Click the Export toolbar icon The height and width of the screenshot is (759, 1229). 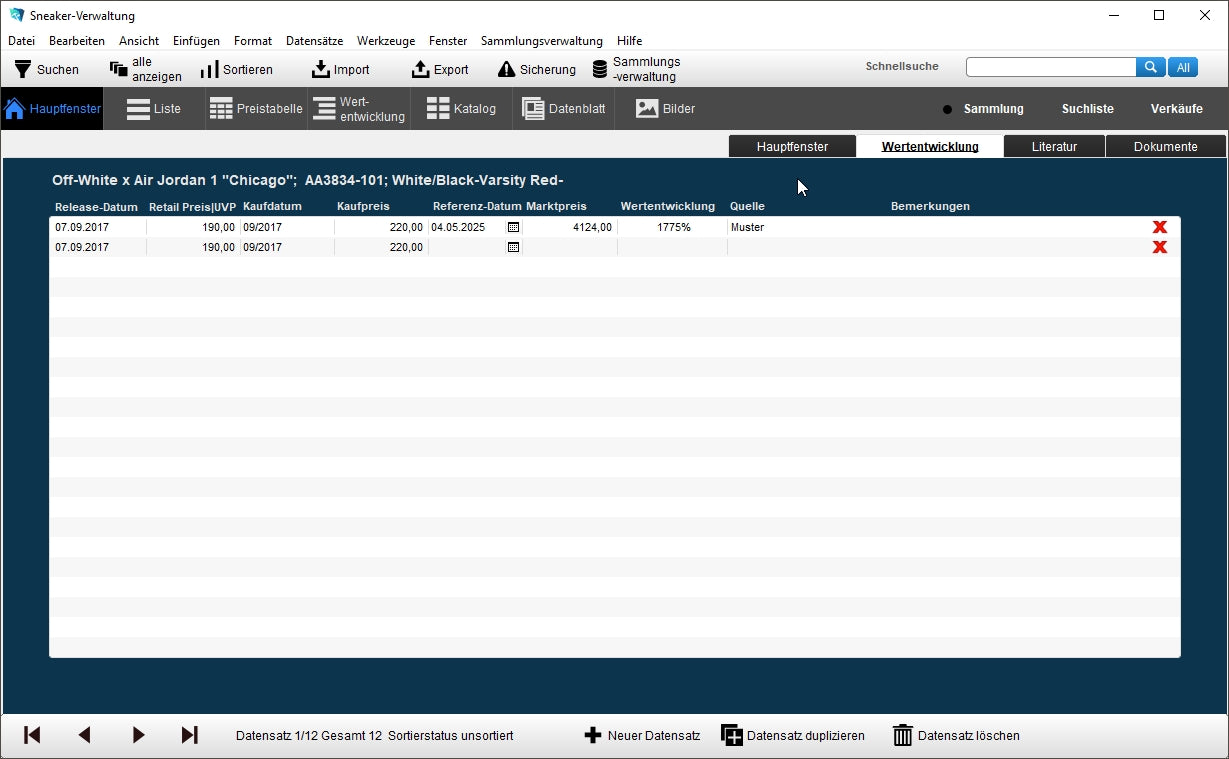pos(421,69)
